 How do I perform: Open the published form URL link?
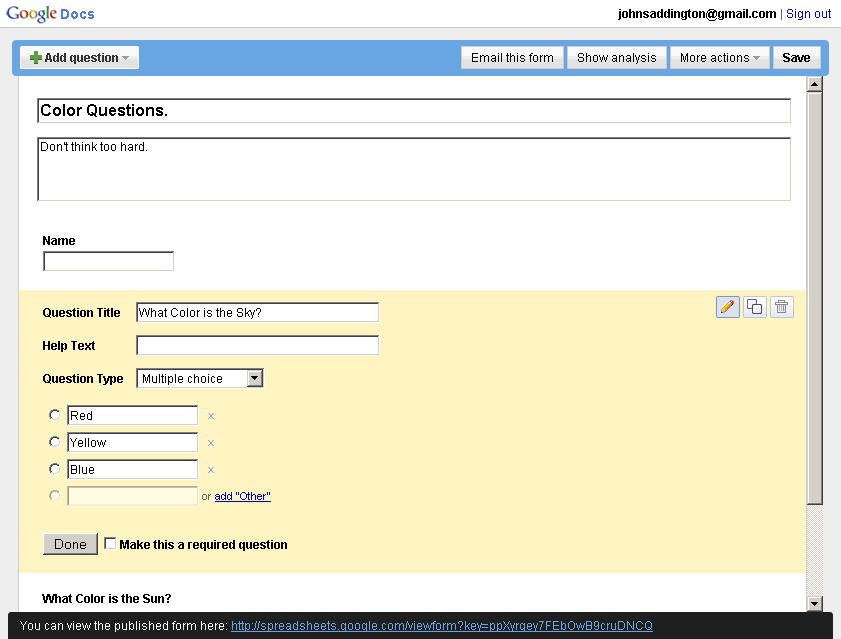441,626
